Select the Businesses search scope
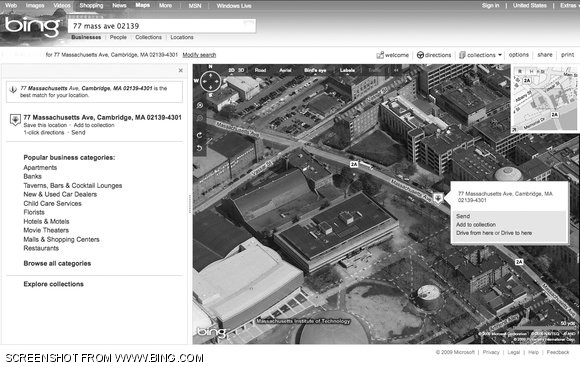The width and height of the screenshot is (580, 366). point(86,37)
